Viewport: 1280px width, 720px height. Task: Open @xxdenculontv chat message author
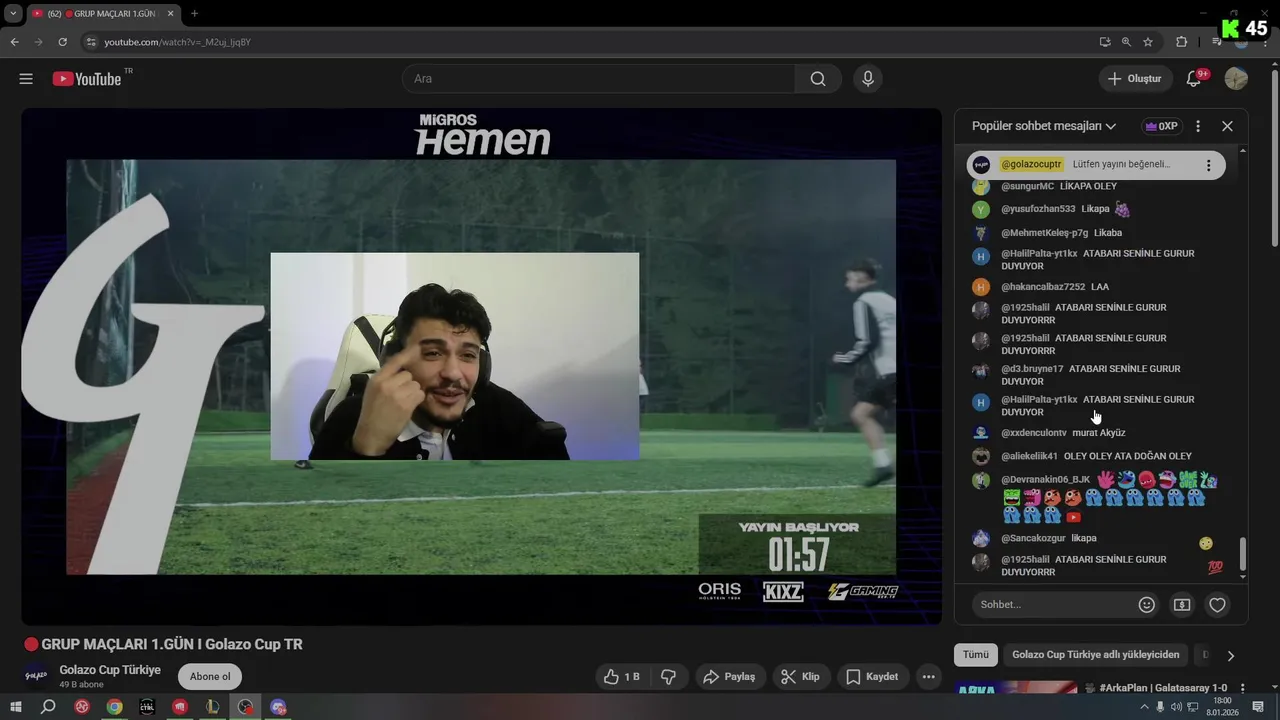[x=1033, y=433]
